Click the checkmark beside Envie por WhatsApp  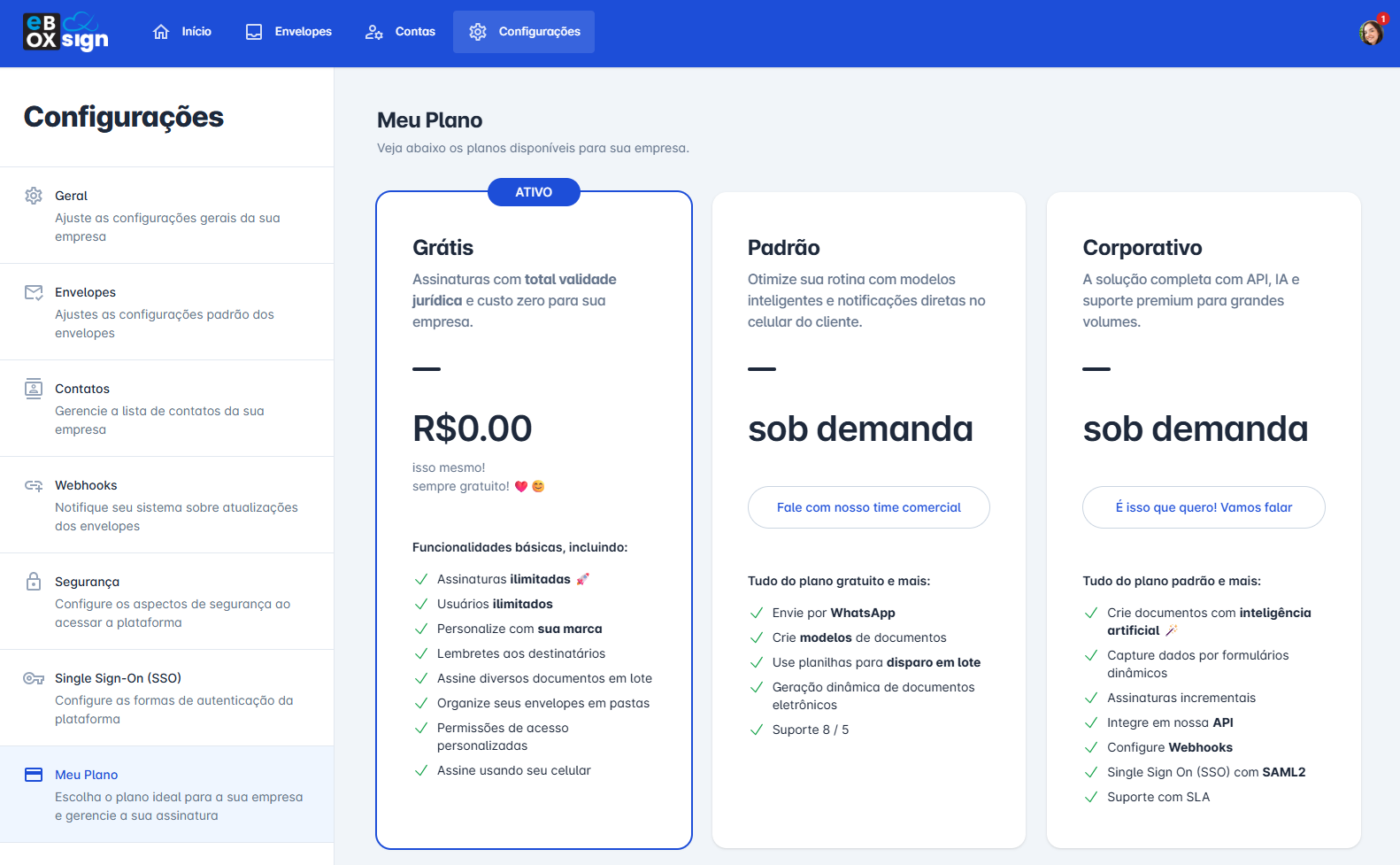pyautogui.click(x=757, y=613)
